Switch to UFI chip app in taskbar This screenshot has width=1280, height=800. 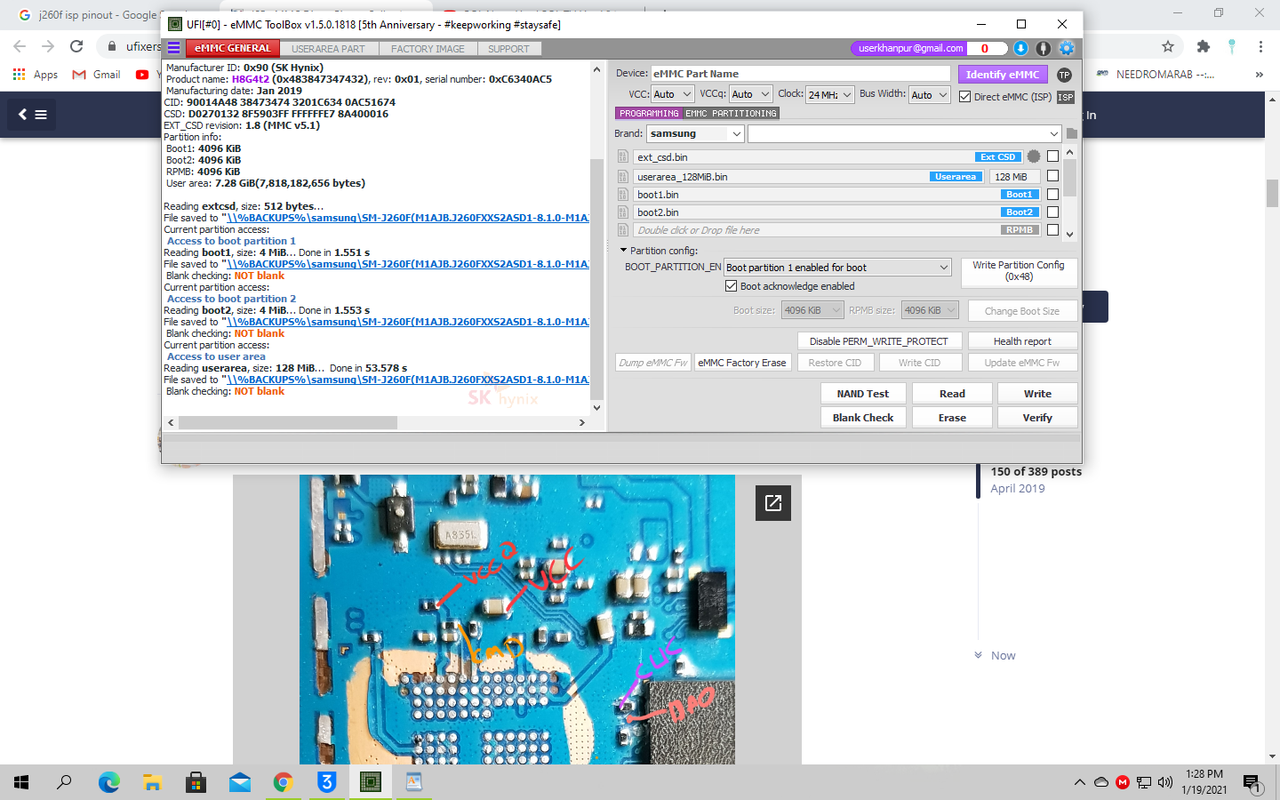pos(370,781)
